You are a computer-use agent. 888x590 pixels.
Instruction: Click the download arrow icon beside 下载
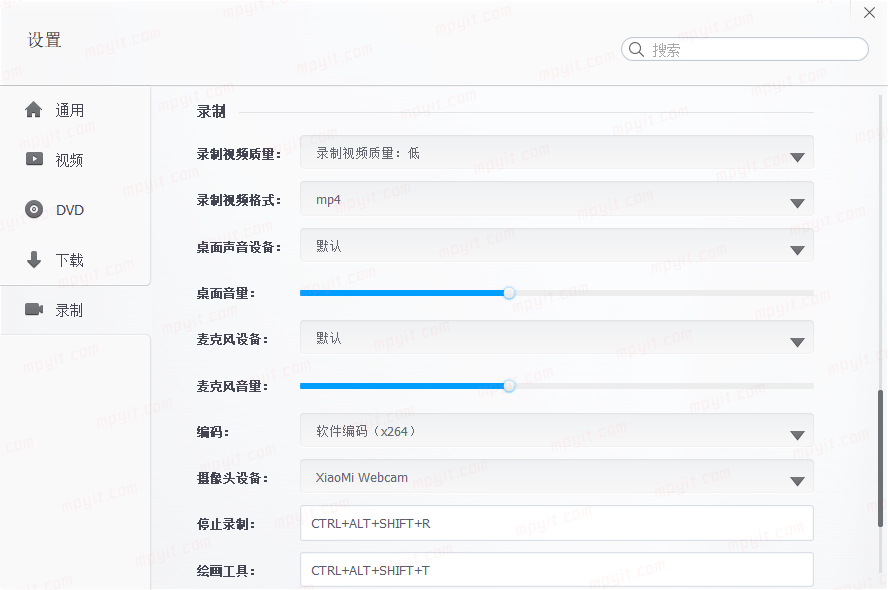point(34,259)
